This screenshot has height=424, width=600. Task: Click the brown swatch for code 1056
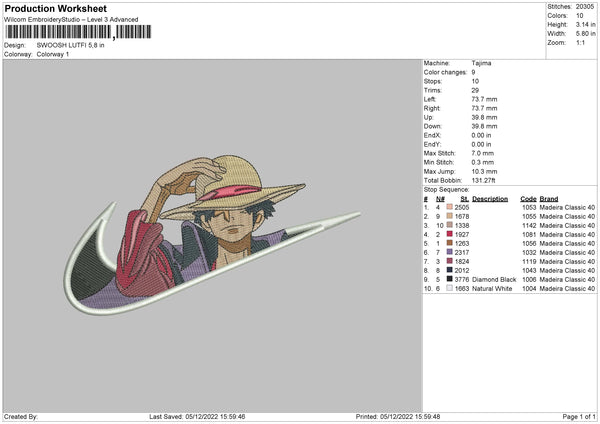pyautogui.click(x=450, y=243)
